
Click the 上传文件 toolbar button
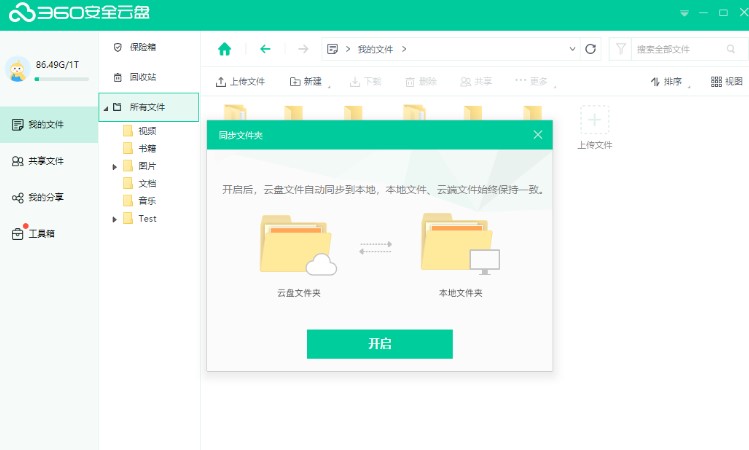[240, 82]
